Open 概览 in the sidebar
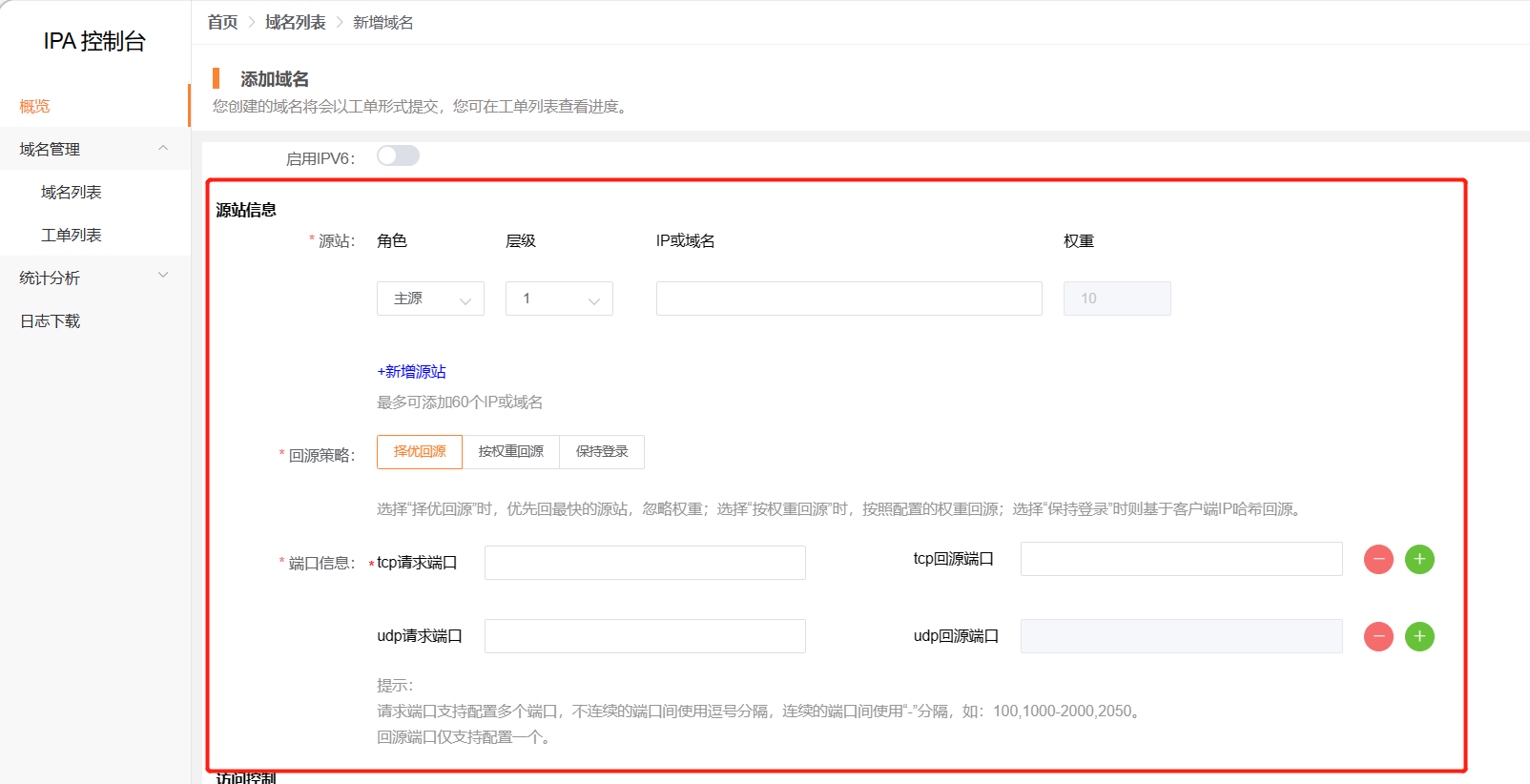Image resolution: width=1530 pixels, height=784 pixels. (34, 107)
